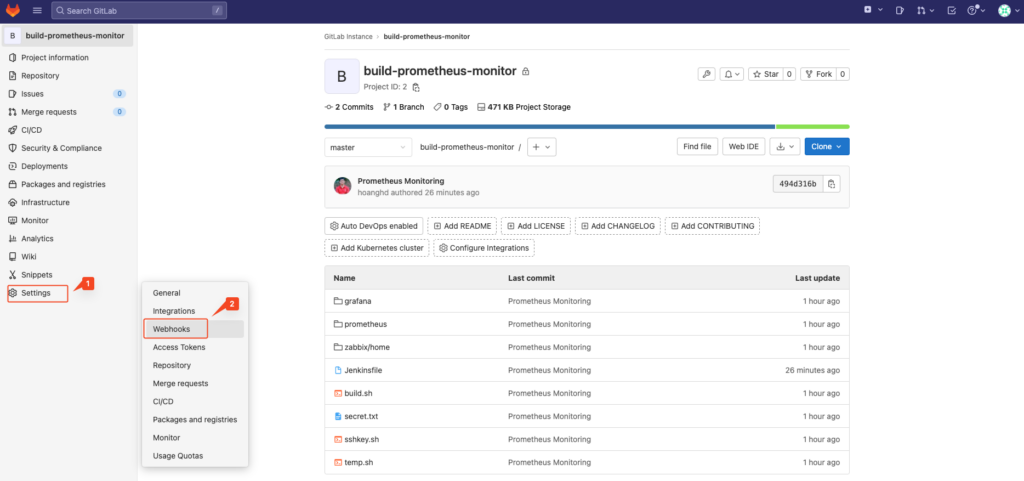Open merge requests dropdown in top bar

tap(925, 10)
